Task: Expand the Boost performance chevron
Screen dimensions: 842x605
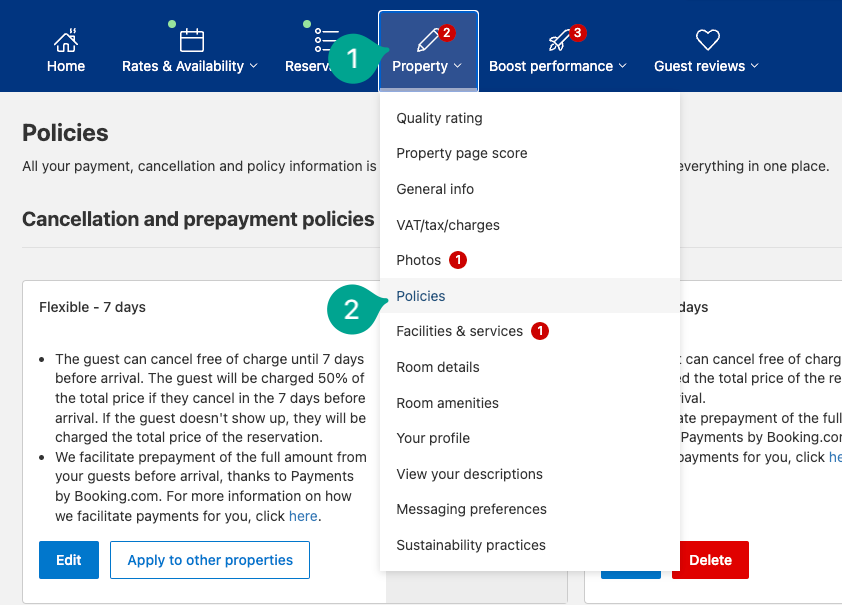Action: click(623, 66)
